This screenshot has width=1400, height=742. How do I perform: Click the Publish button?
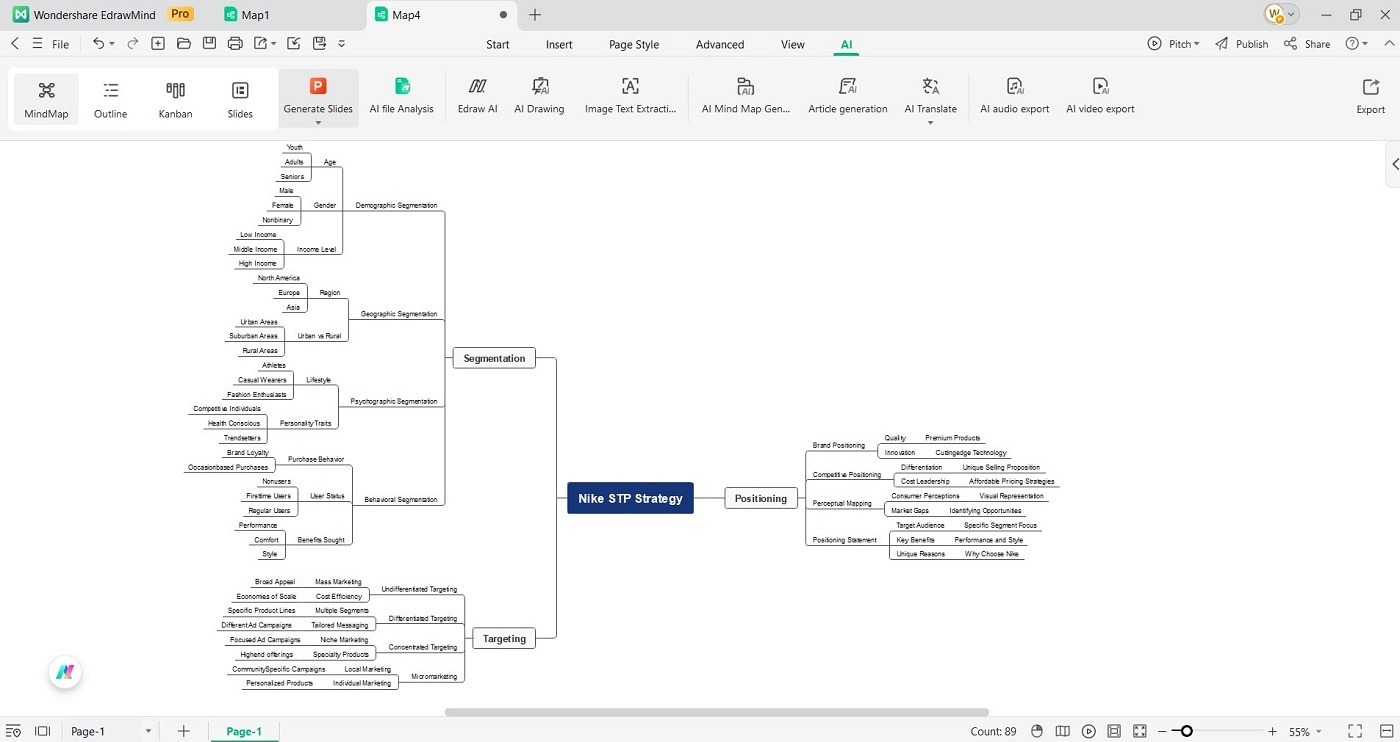1242,44
